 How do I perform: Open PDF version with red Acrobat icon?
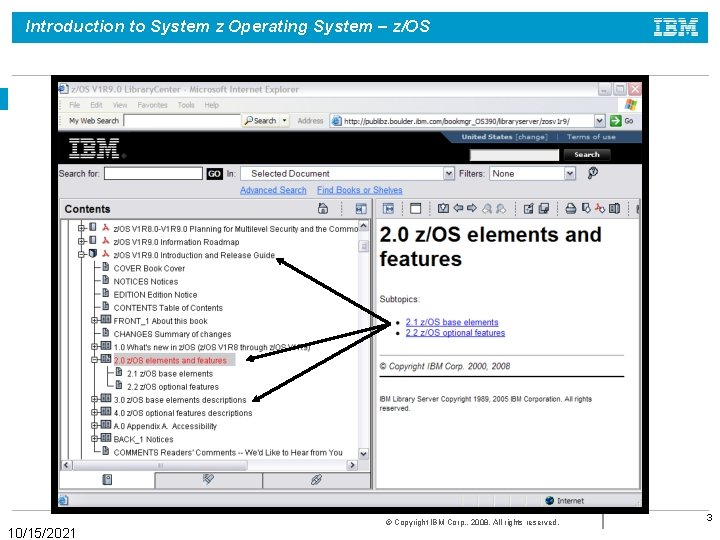click(x=600, y=208)
